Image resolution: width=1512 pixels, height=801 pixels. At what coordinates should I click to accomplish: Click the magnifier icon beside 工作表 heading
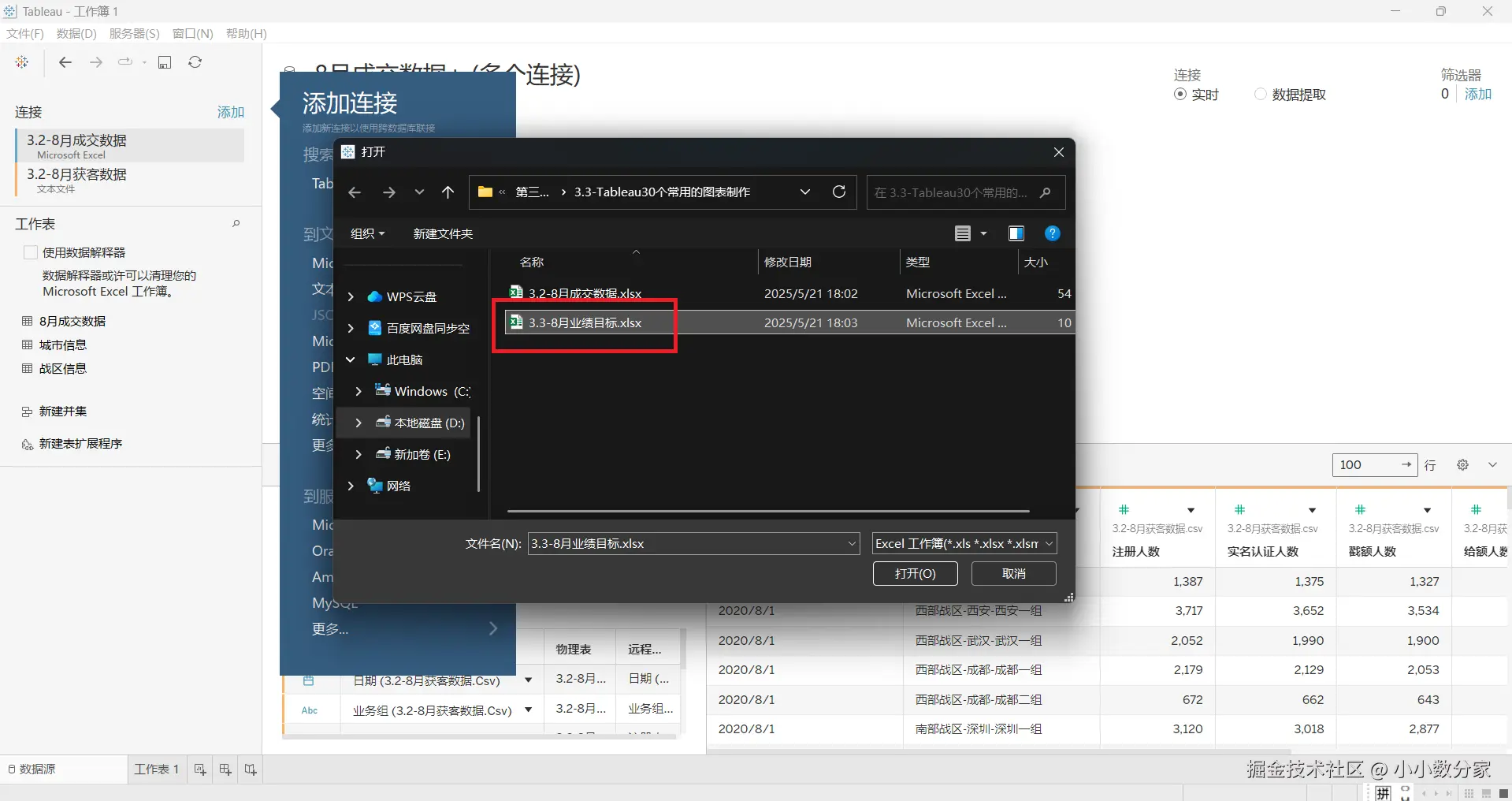point(236,224)
